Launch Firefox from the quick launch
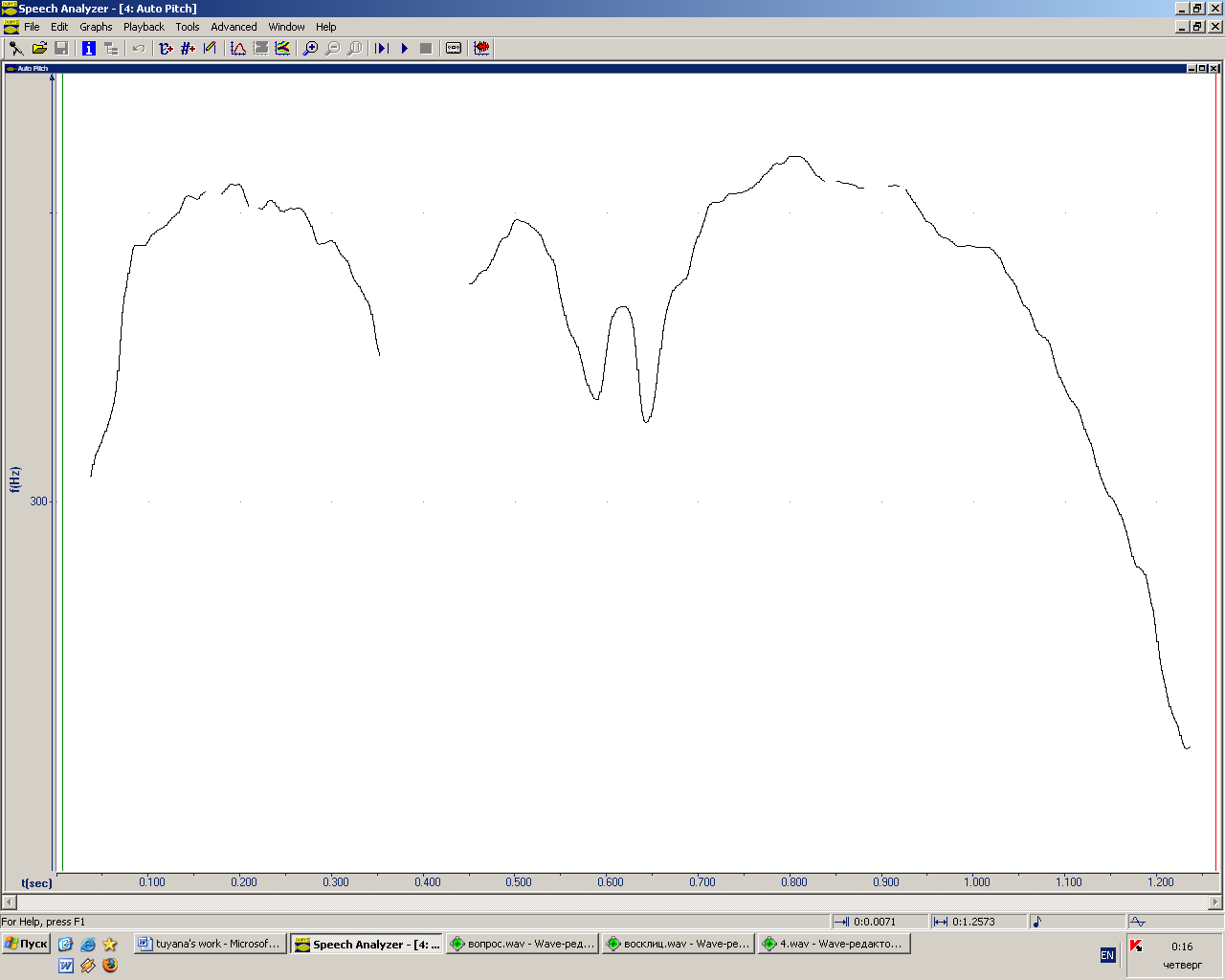1225x980 pixels. tap(110, 966)
